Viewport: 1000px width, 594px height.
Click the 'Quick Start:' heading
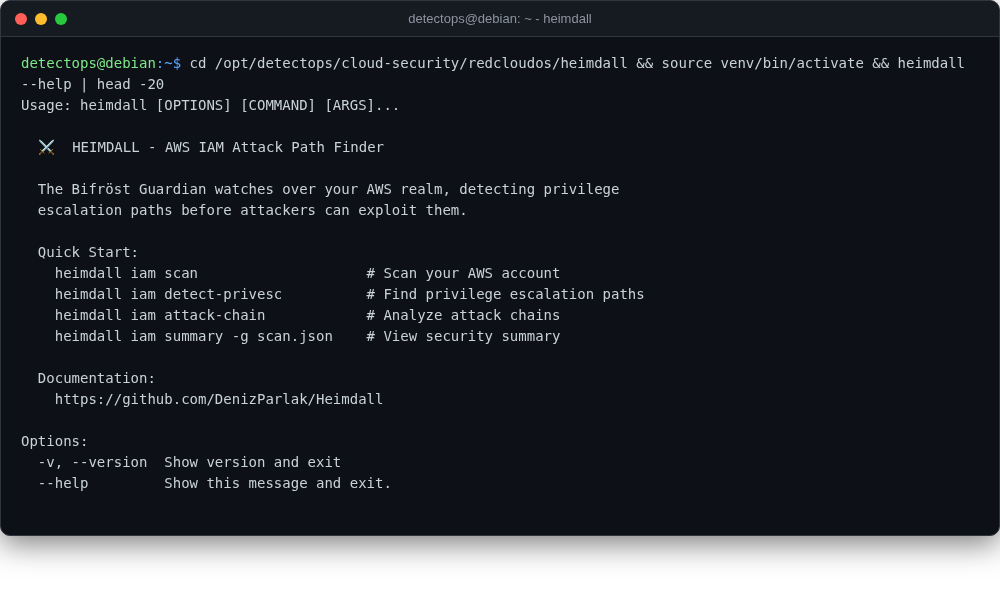tap(88, 252)
